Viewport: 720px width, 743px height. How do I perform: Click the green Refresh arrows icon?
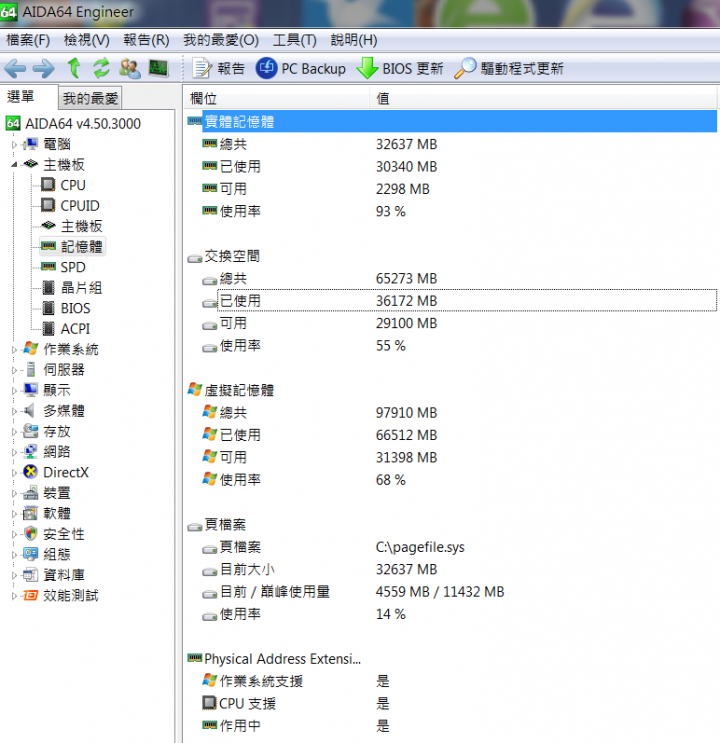tap(101, 68)
